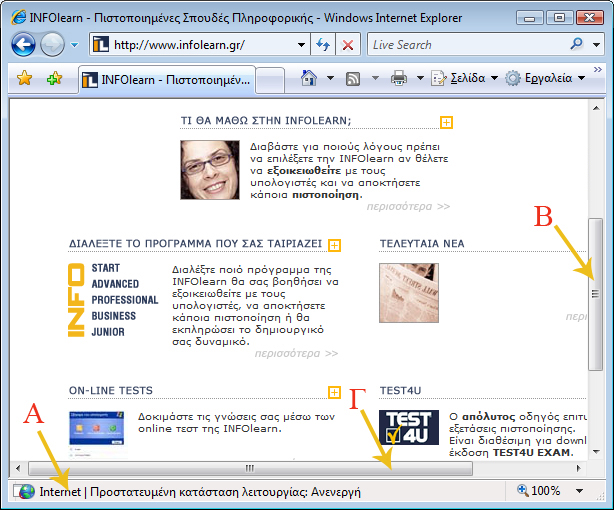Click the TEST4U logo image
The width and height of the screenshot is (614, 510).
tap(409, 427)
